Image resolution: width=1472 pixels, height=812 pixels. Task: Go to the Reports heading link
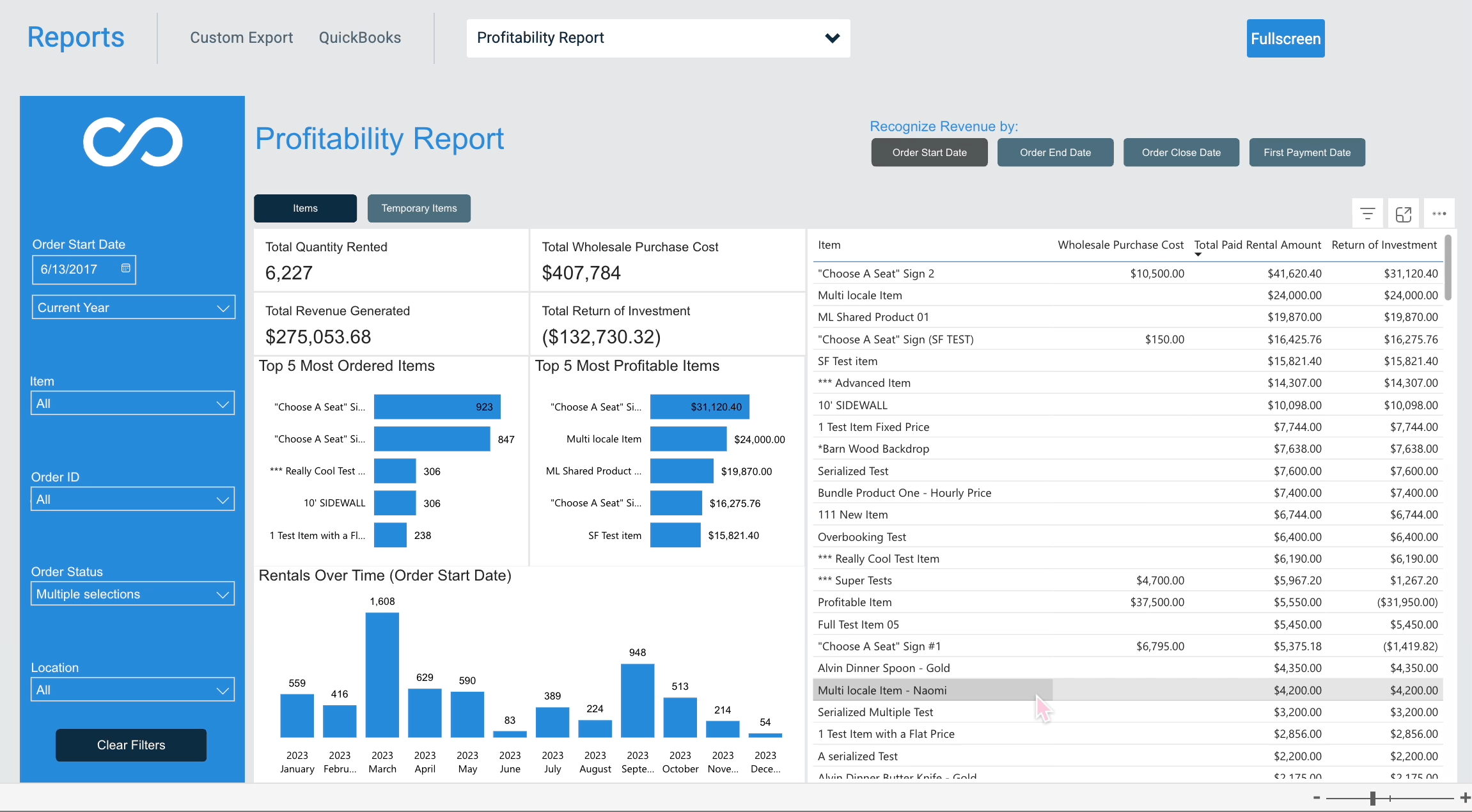pyautogui.click(x=75, y=37)
